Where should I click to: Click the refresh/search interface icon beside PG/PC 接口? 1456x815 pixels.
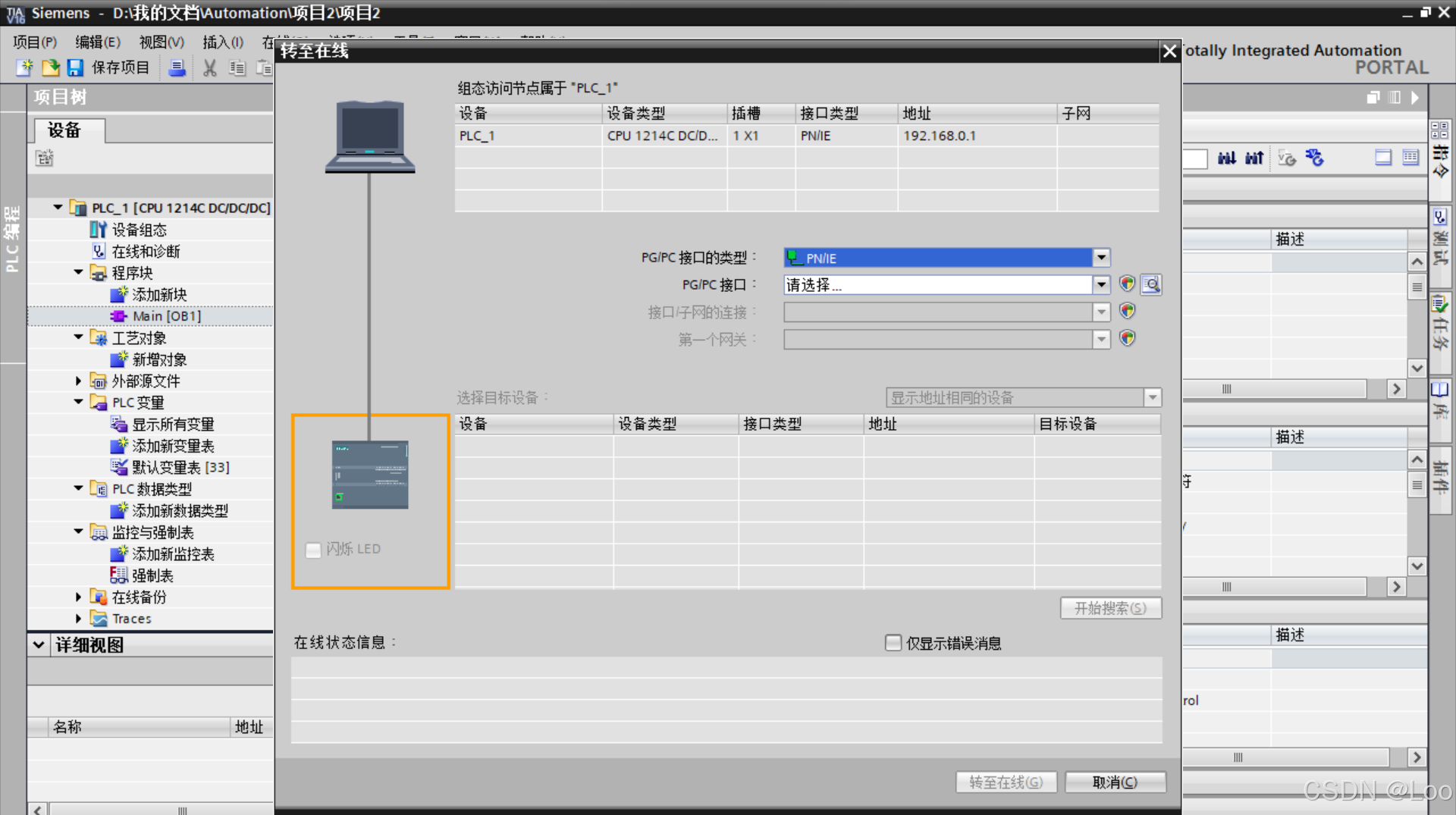1151,284
